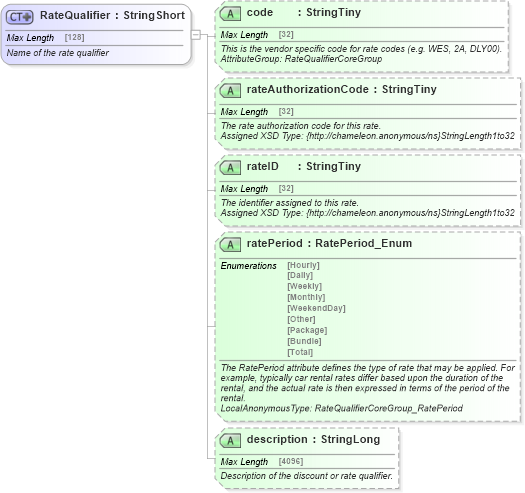Select the rateAuthorizationCode : StringTiny heading
Image resolution: width=525 pixels, height=493 pixels.
click(x=342, y=90)
